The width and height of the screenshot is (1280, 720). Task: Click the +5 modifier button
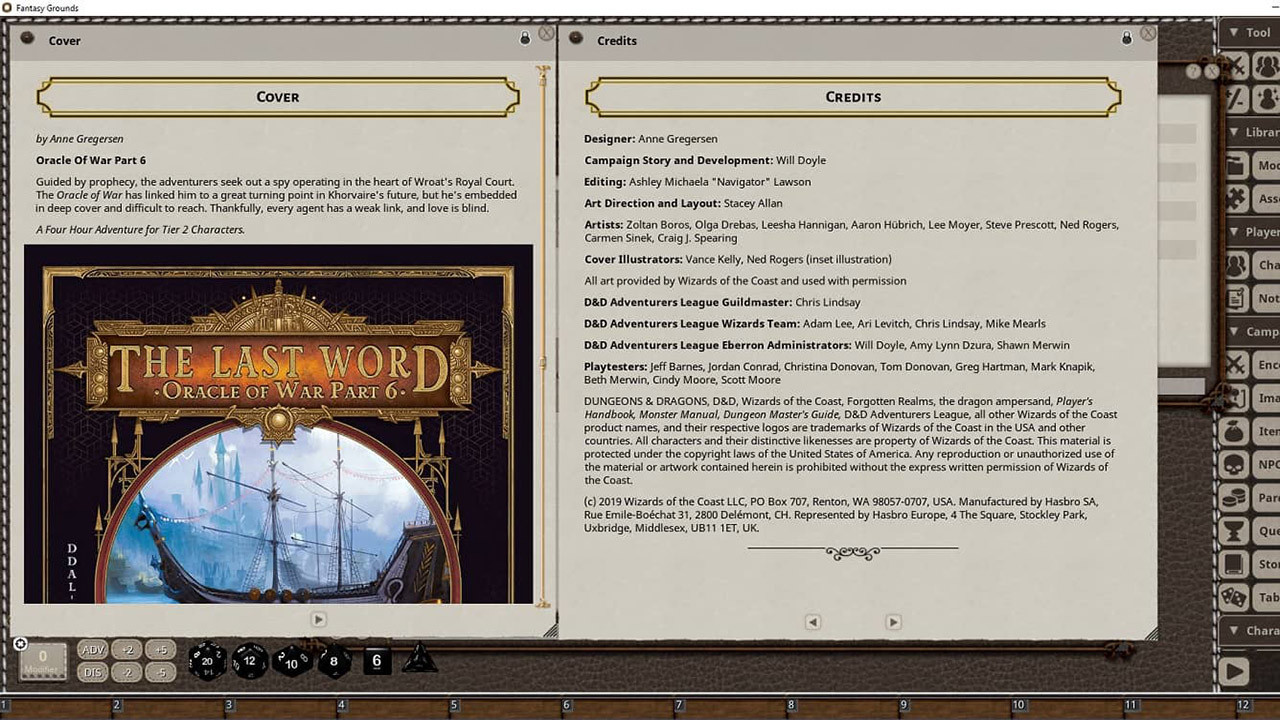click(x=160, y=650)
